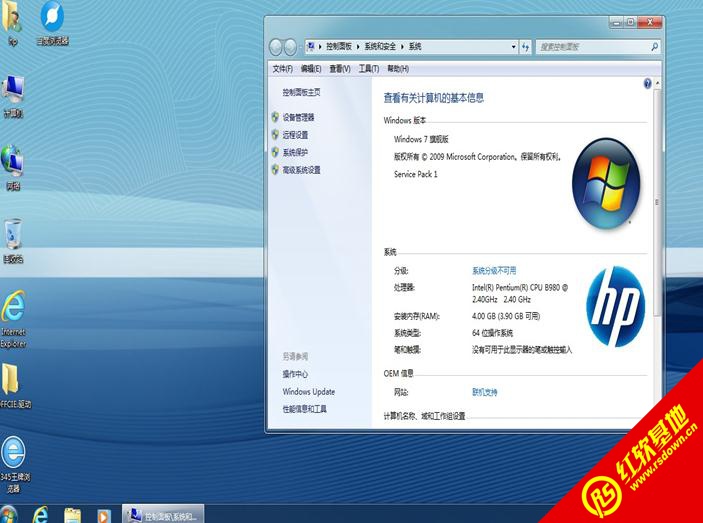Expand the arrow after 控制面板 in breadcrumb
This screenshot has width=703, height=523.
[x=358, y=47]
